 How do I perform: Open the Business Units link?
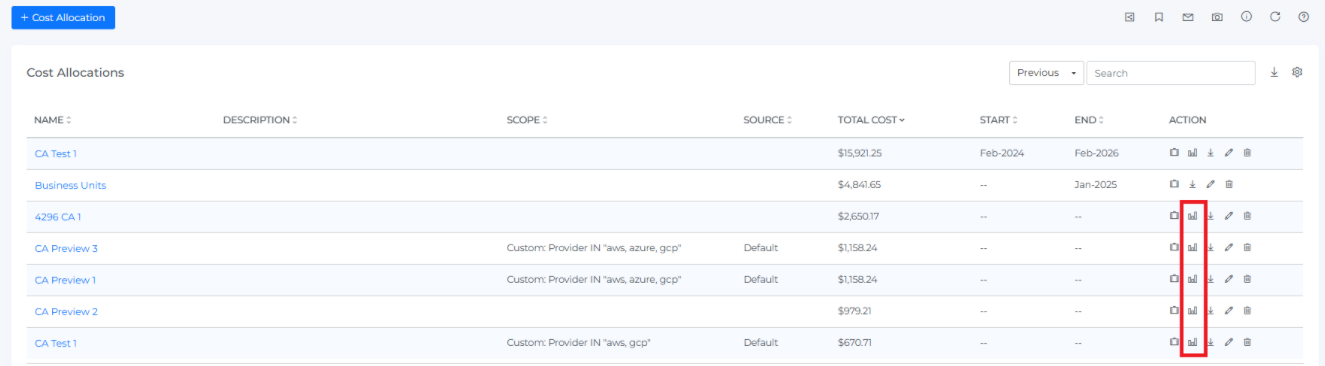(x=70, y=185)
